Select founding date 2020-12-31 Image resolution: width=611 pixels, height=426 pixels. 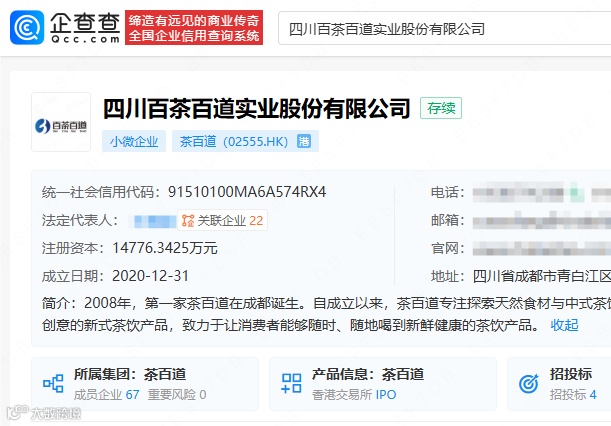tap(150, 276)
